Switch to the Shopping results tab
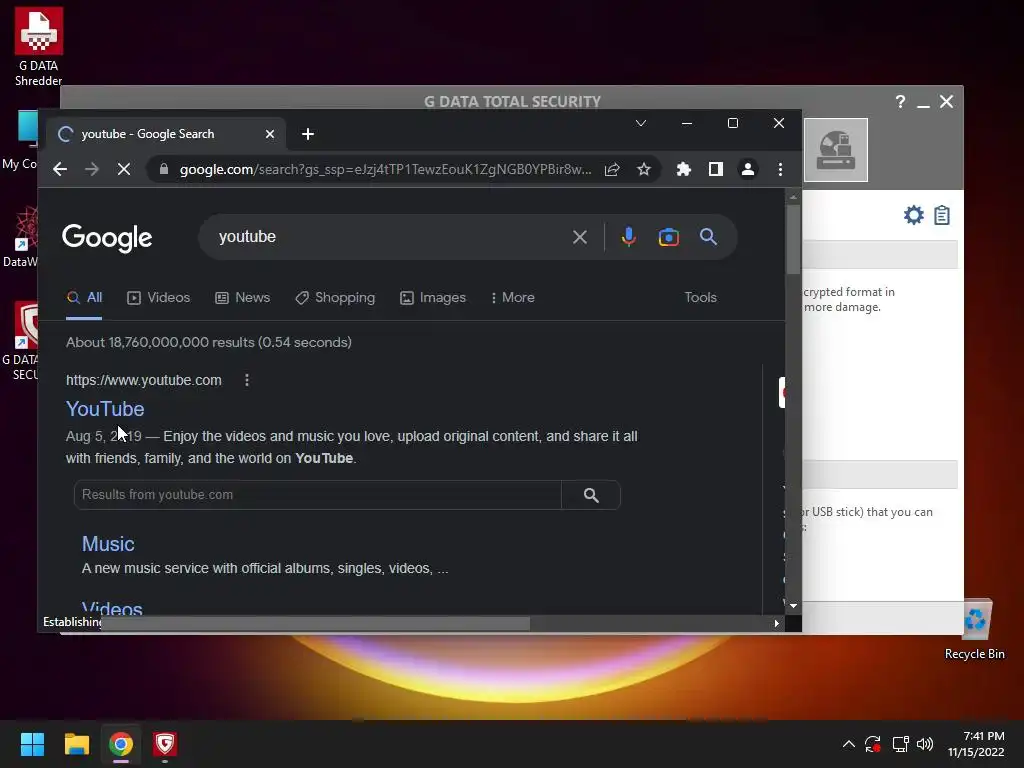This screenshot has width=1024, height=768. coord(335,298)
